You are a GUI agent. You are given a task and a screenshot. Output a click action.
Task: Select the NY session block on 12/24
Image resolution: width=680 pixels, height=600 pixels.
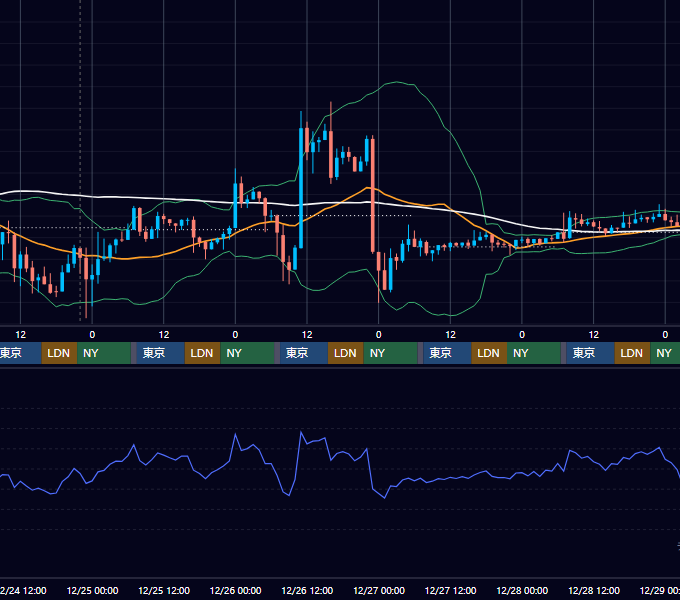104,353
